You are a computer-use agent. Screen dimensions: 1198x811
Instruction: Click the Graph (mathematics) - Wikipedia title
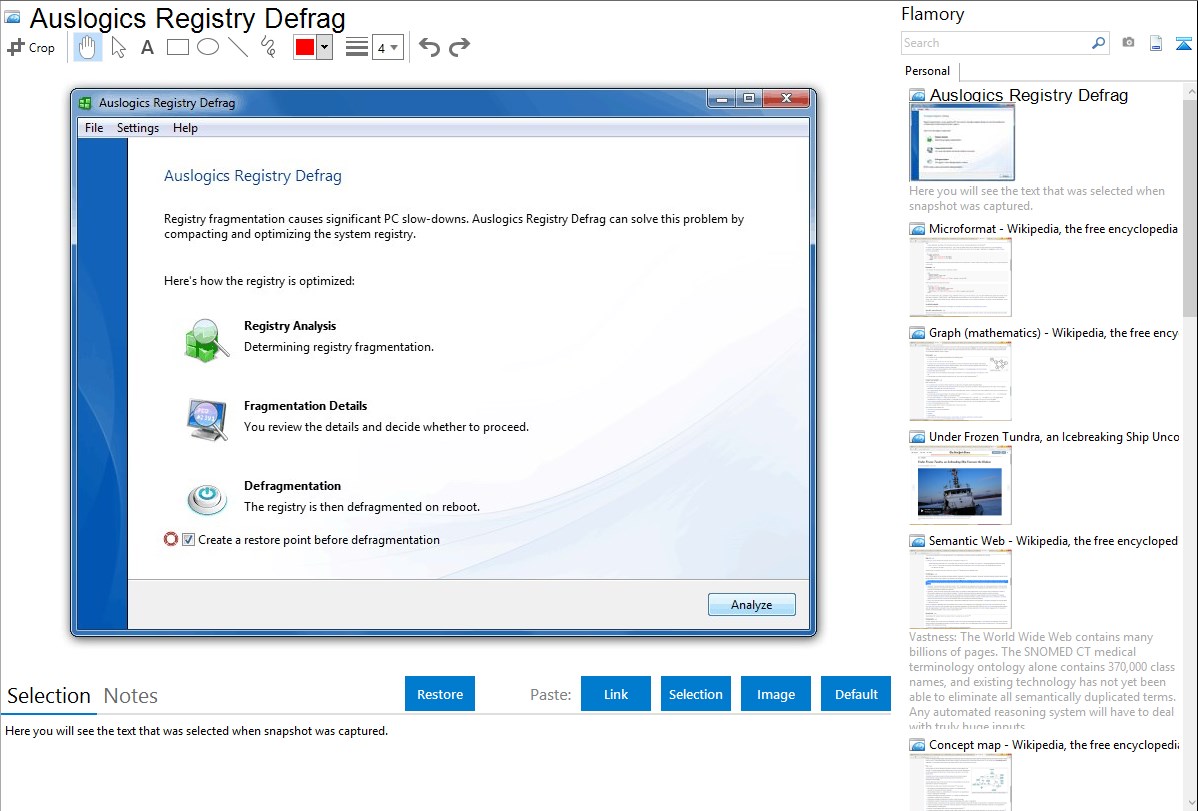tap(1053, 333)
